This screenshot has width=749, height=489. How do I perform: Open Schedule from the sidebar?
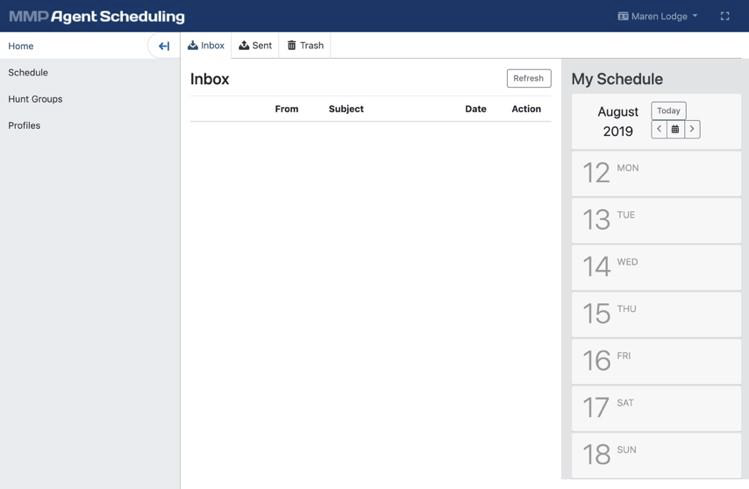click(x=28, y=73)
